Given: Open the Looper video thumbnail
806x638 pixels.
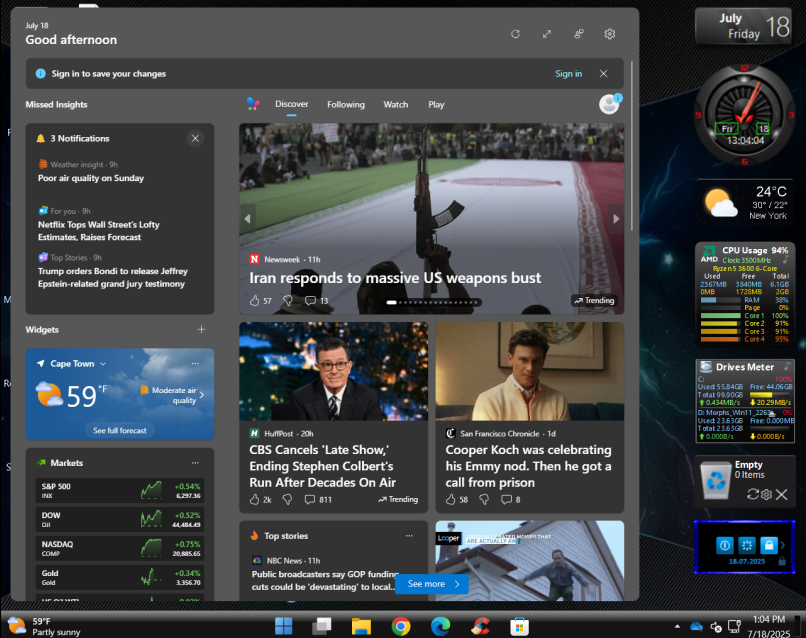Looking at the screenshot, I should 530,560.
